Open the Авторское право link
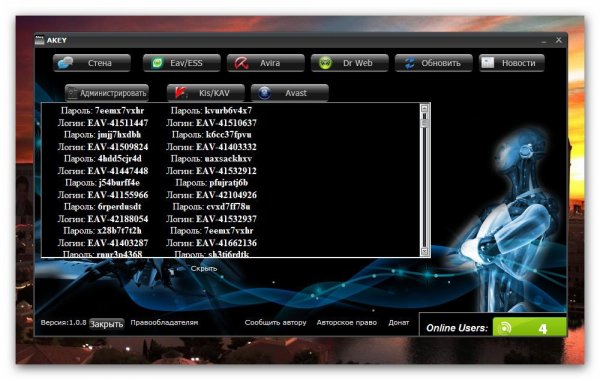600x380 pixels. (346, 323)
